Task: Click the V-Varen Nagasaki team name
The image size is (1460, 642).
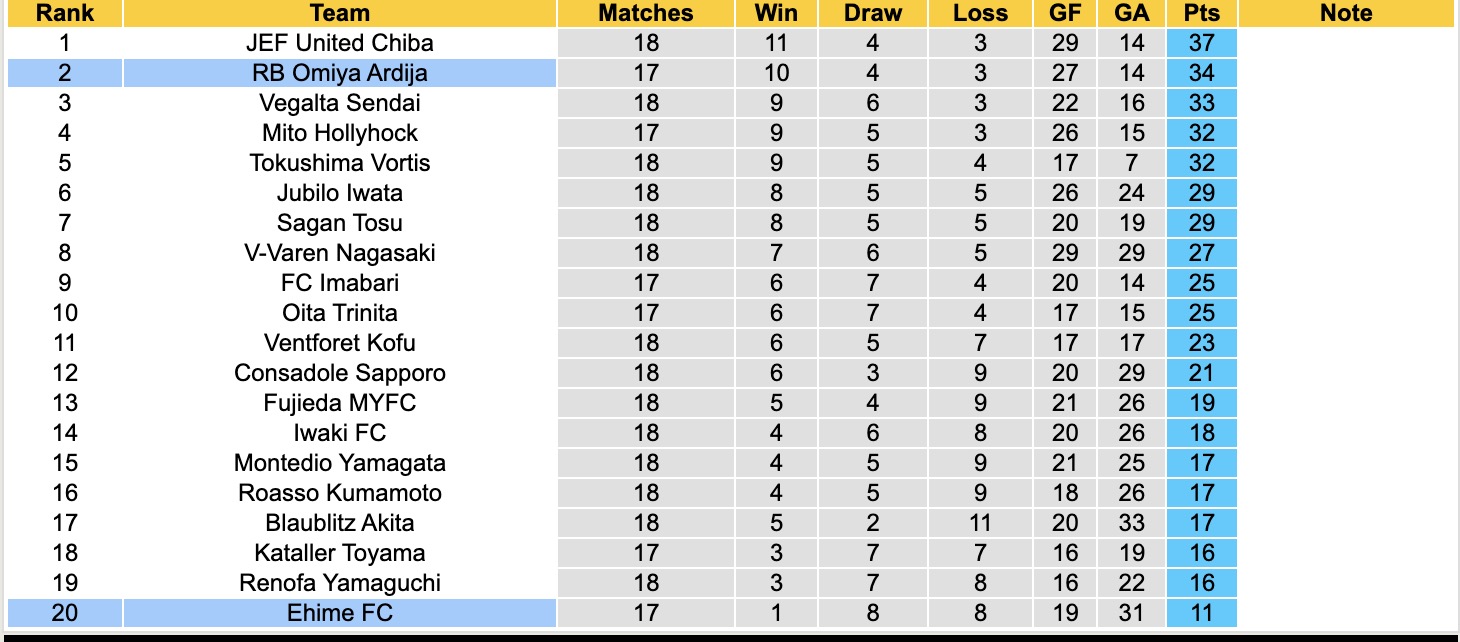Action: (x=339, y=253)
